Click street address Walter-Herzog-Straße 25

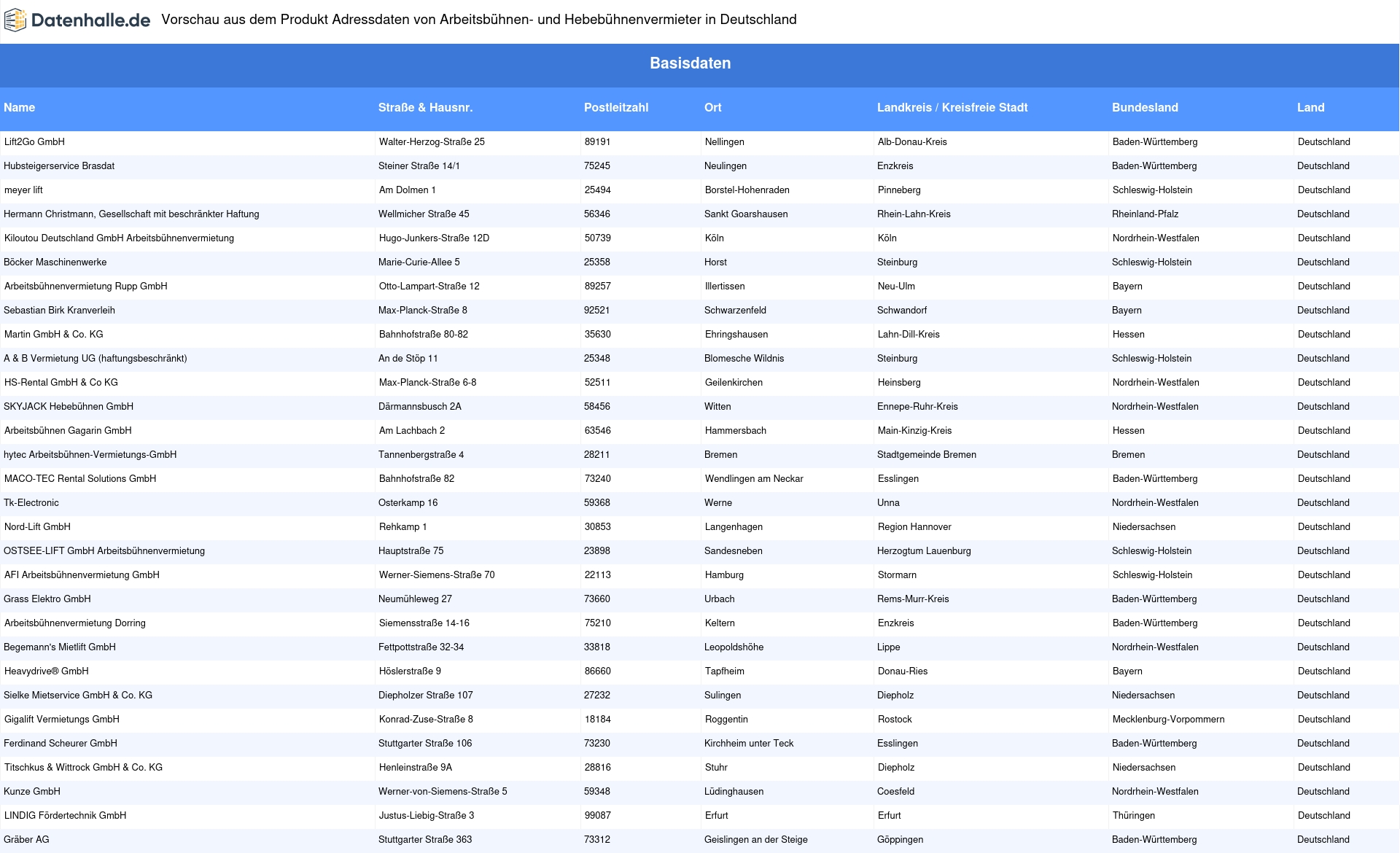[x=432, y=142]
